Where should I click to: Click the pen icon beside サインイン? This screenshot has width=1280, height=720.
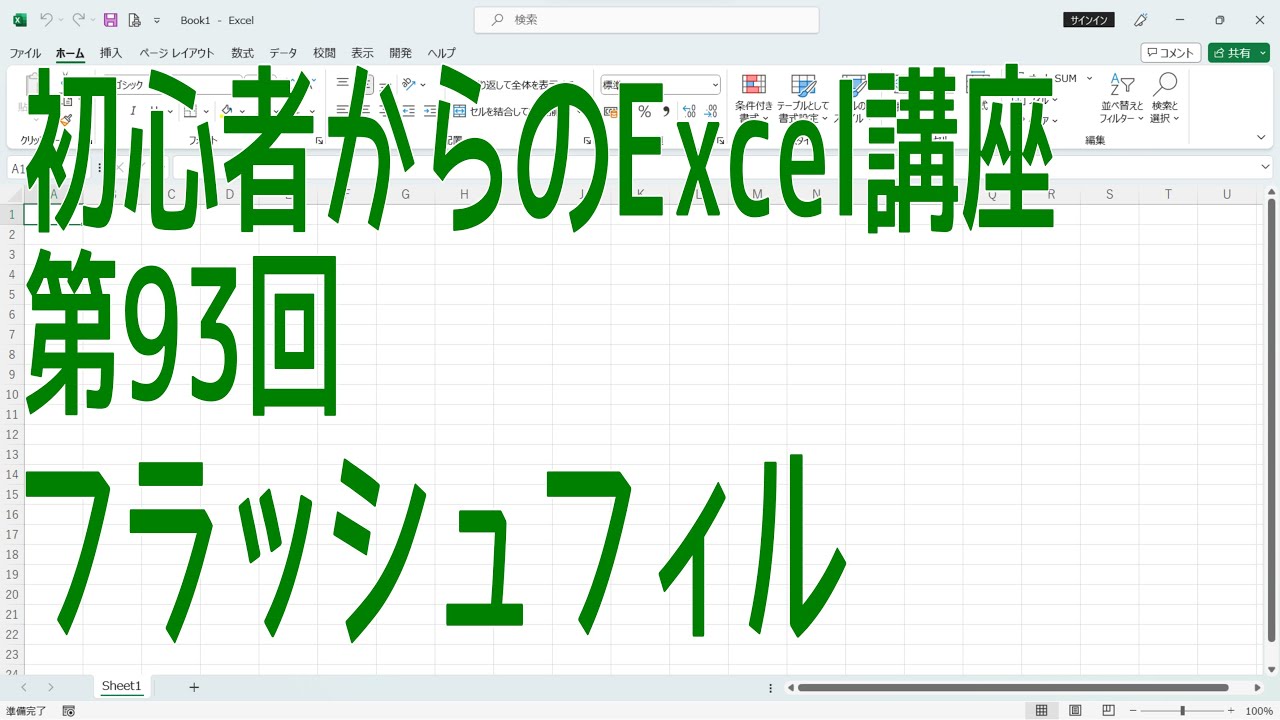1140,20
